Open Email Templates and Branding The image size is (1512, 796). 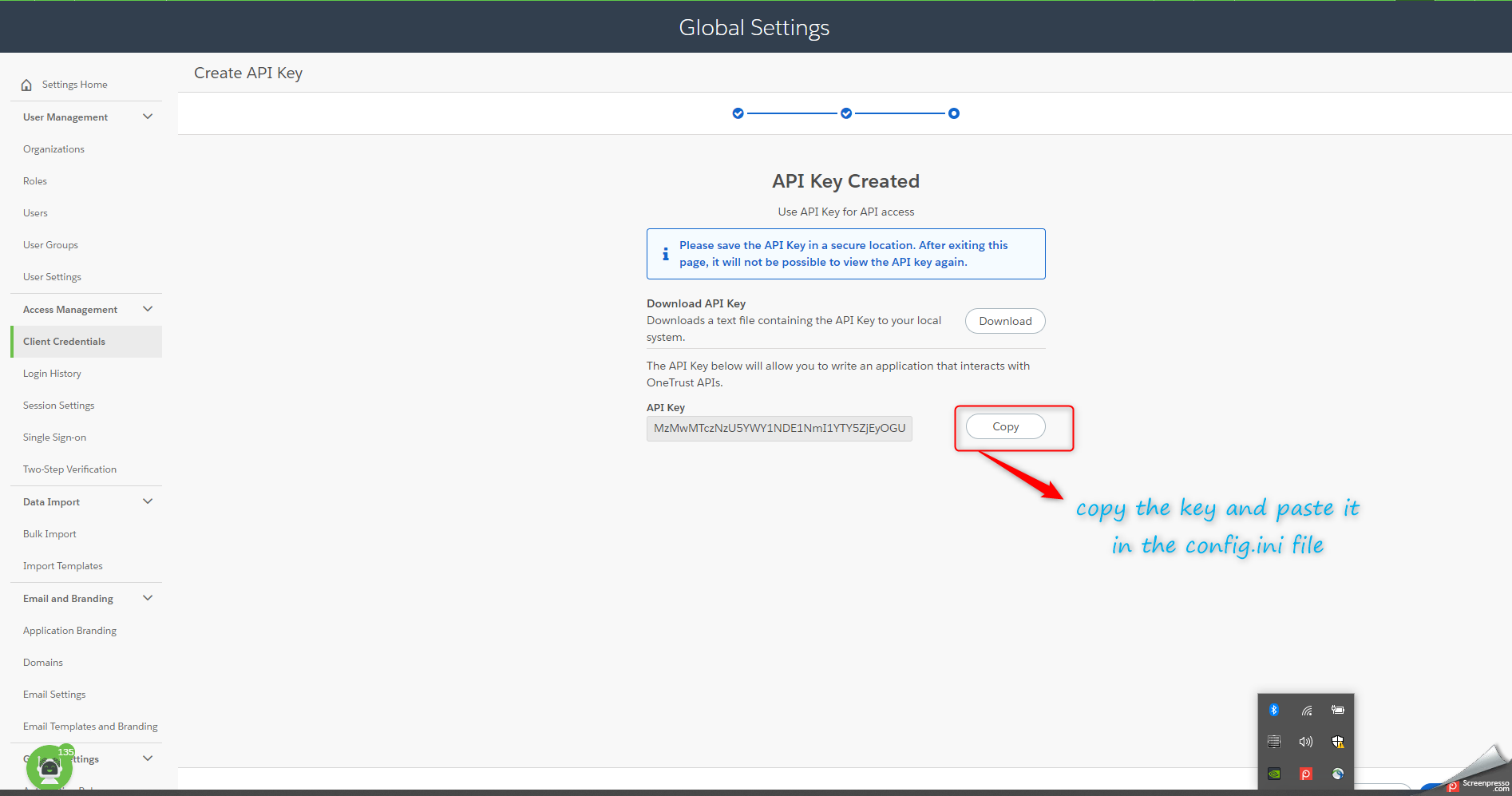point(90,727)
